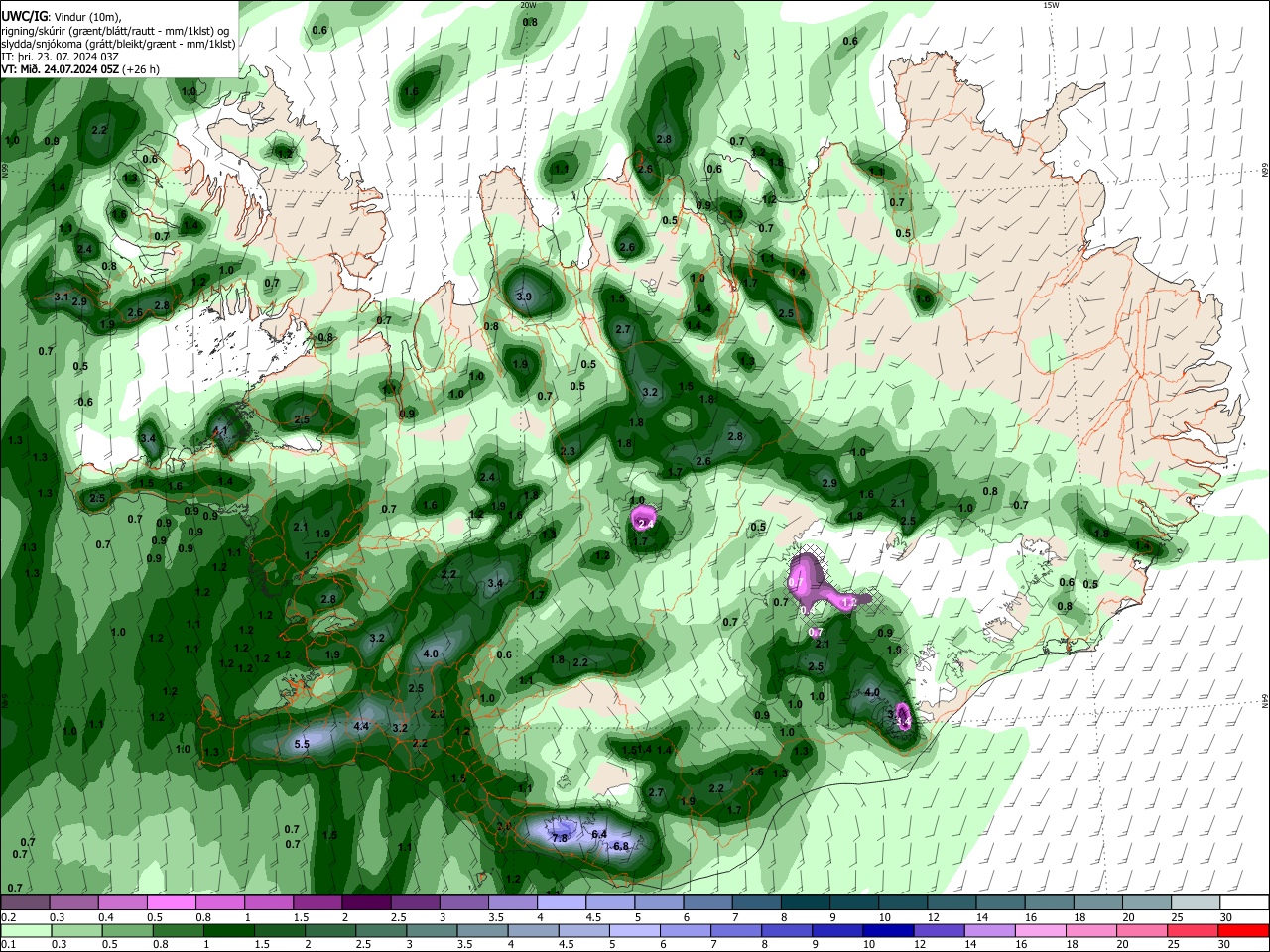This screenshot has width=1270, height=952.
Task: Click the 6.4 precipitation value label
Action: pos(599,835)
